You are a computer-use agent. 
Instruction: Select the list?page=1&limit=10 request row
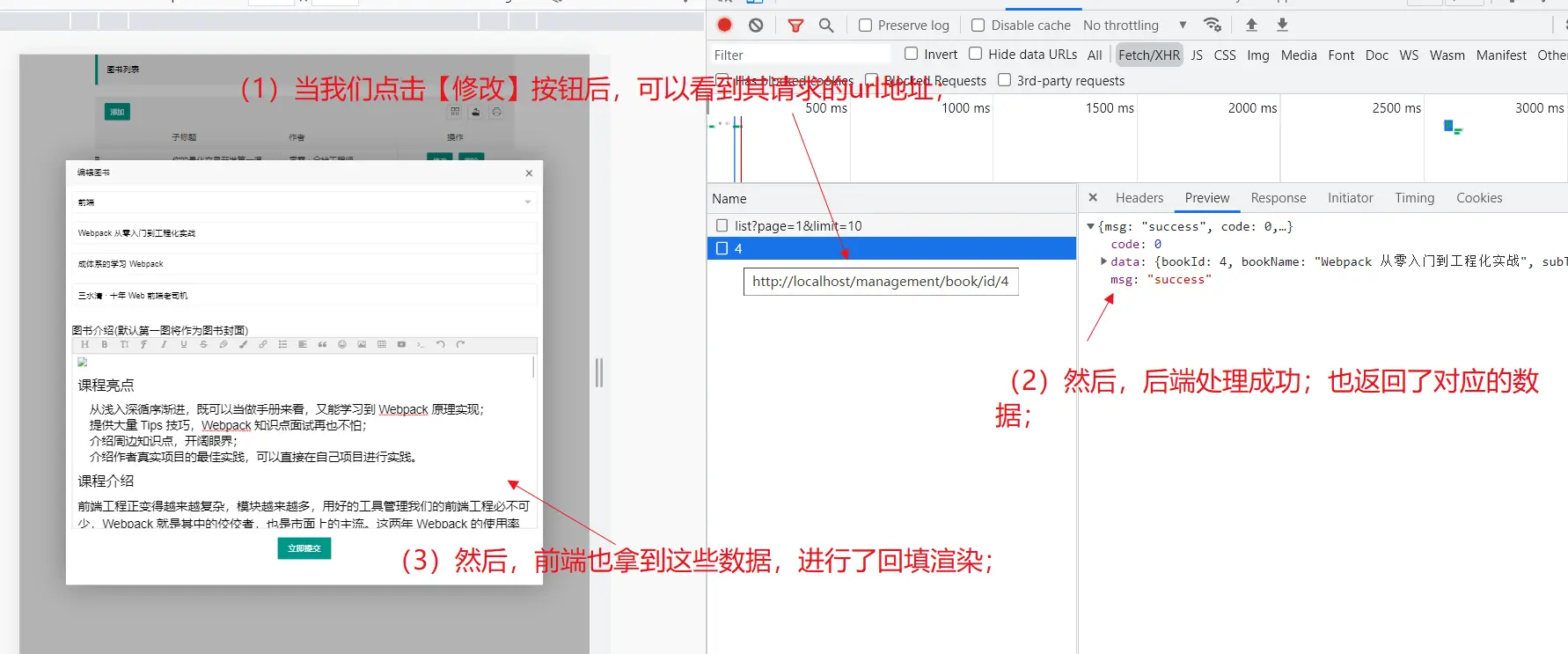(891, 226)
